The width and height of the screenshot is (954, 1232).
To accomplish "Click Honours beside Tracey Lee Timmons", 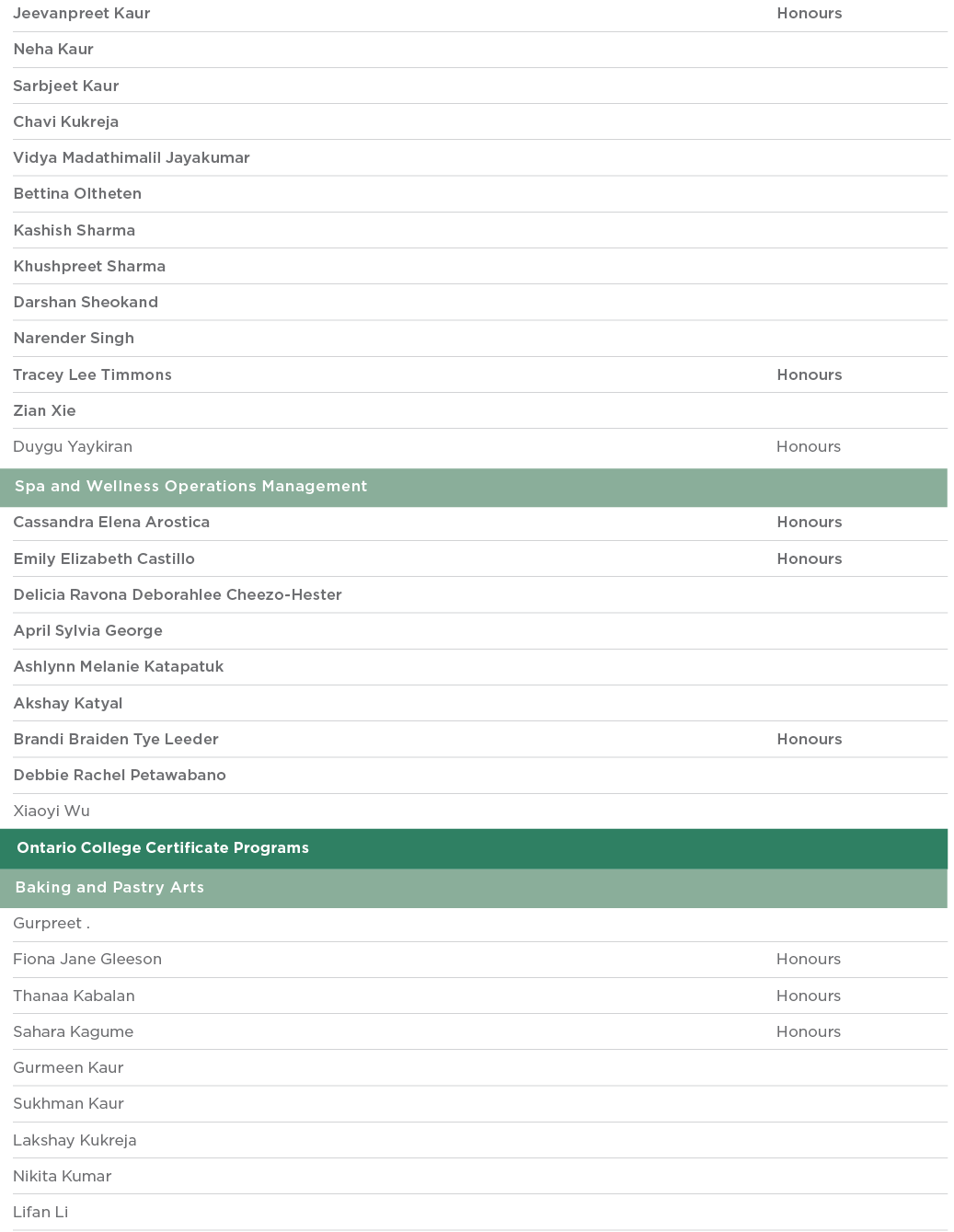I will tap(809, 375).
